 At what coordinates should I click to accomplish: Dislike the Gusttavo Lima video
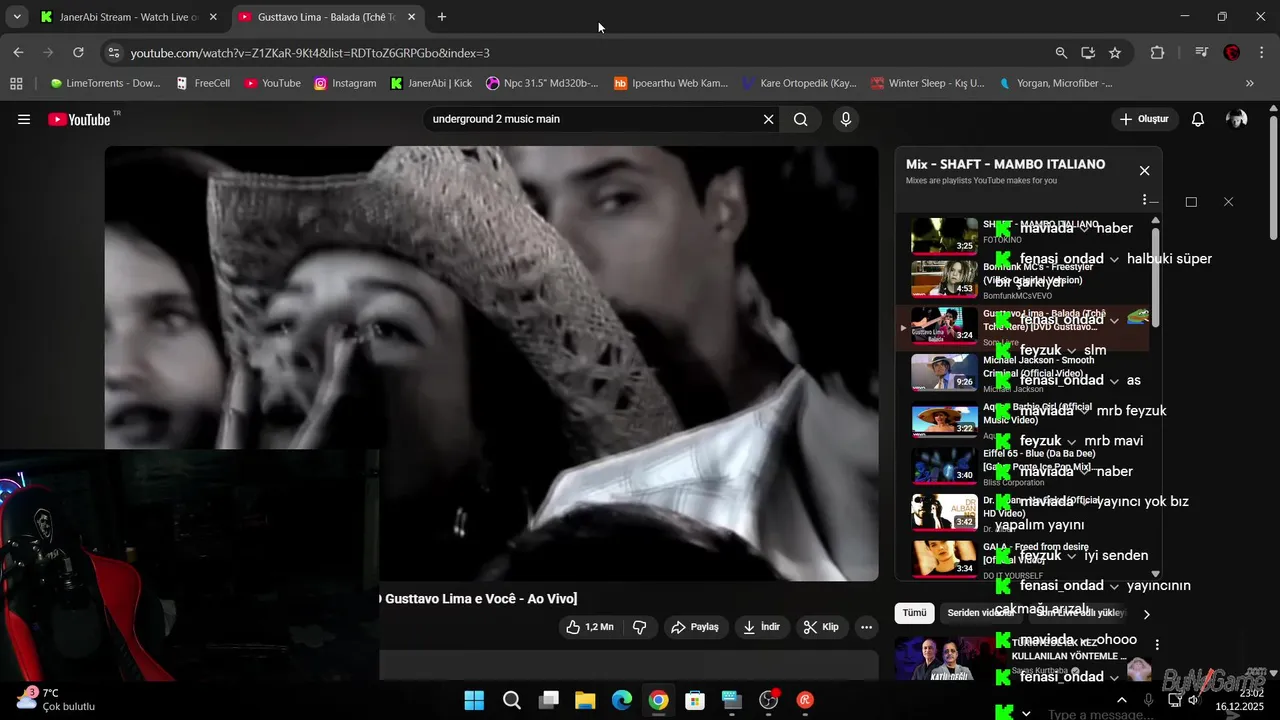click(639, 627)
